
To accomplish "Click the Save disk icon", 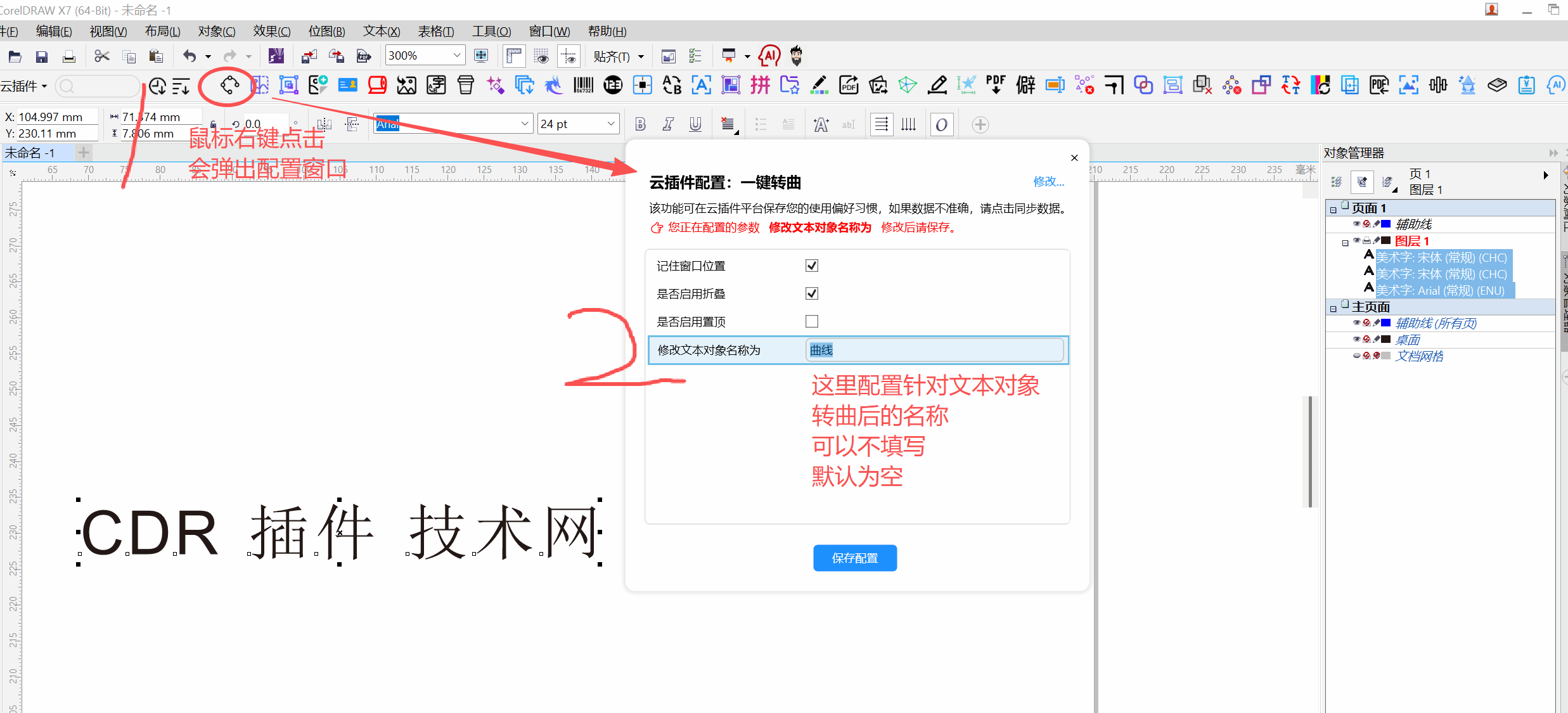I will (x=42, y=56).
